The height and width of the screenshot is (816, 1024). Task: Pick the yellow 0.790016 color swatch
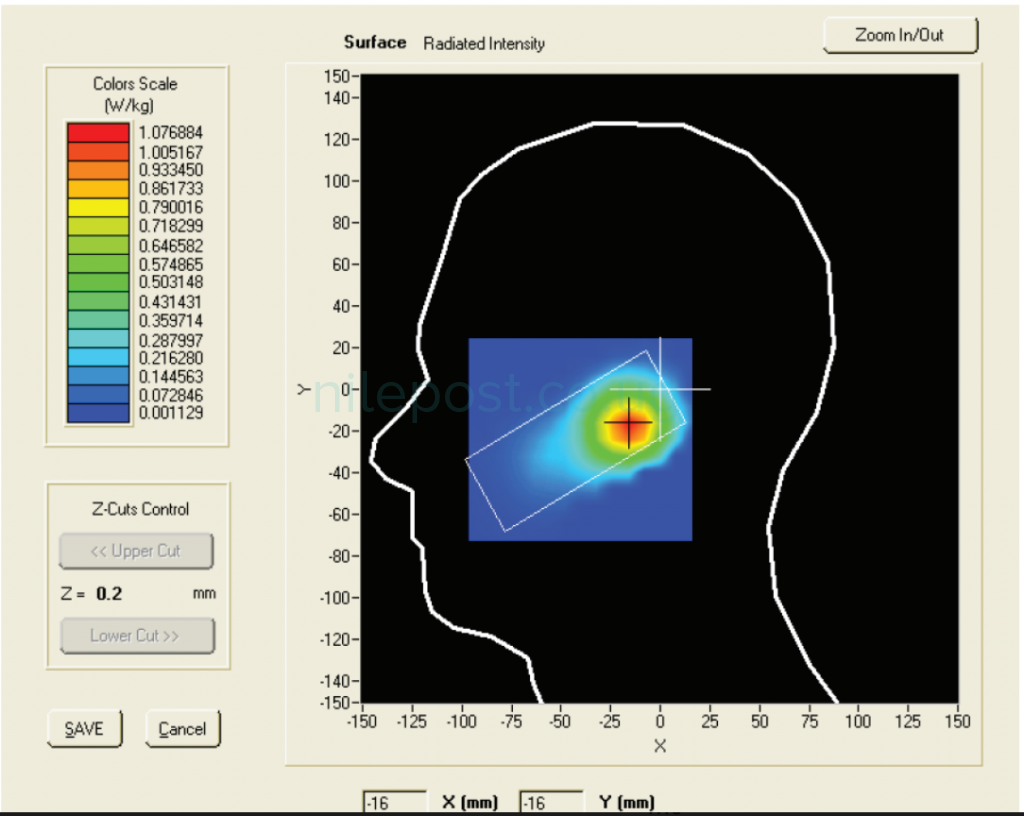pyautogui.click(x=98, y=207)
